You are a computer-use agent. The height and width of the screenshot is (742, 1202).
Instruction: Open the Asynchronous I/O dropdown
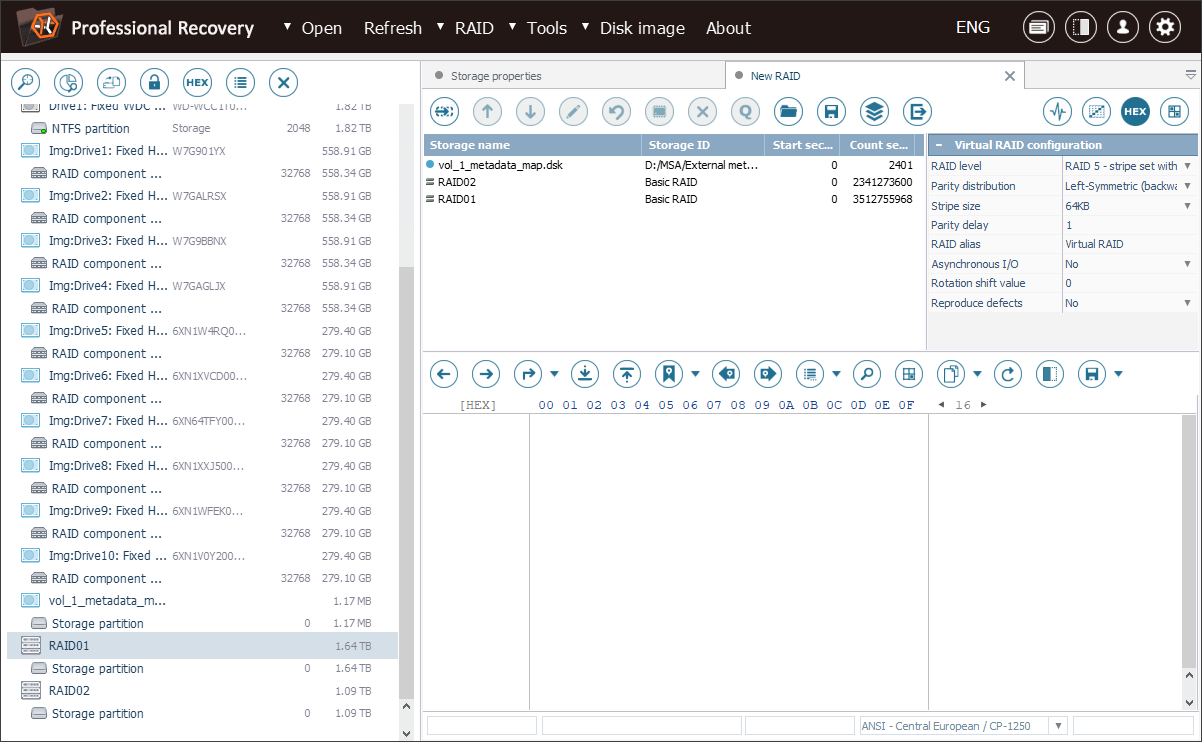[1187, 264]
